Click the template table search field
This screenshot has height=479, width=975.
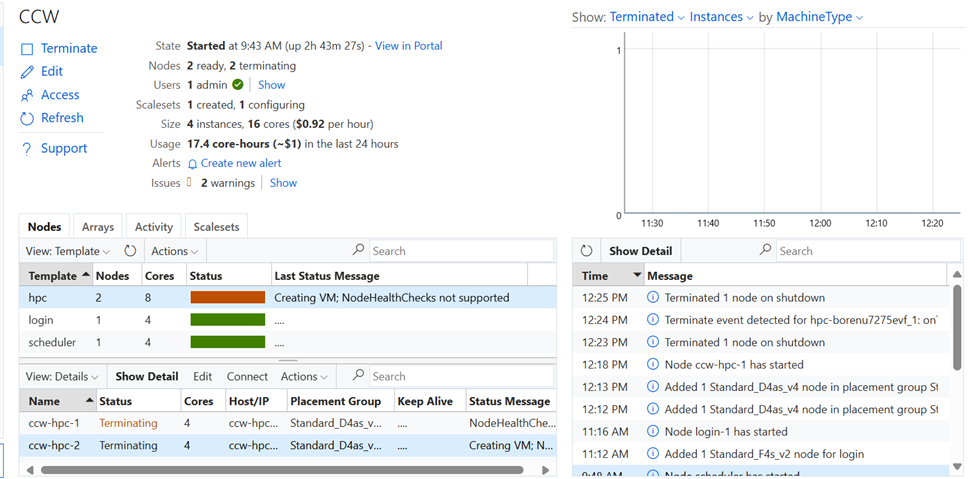coord(461,251)
